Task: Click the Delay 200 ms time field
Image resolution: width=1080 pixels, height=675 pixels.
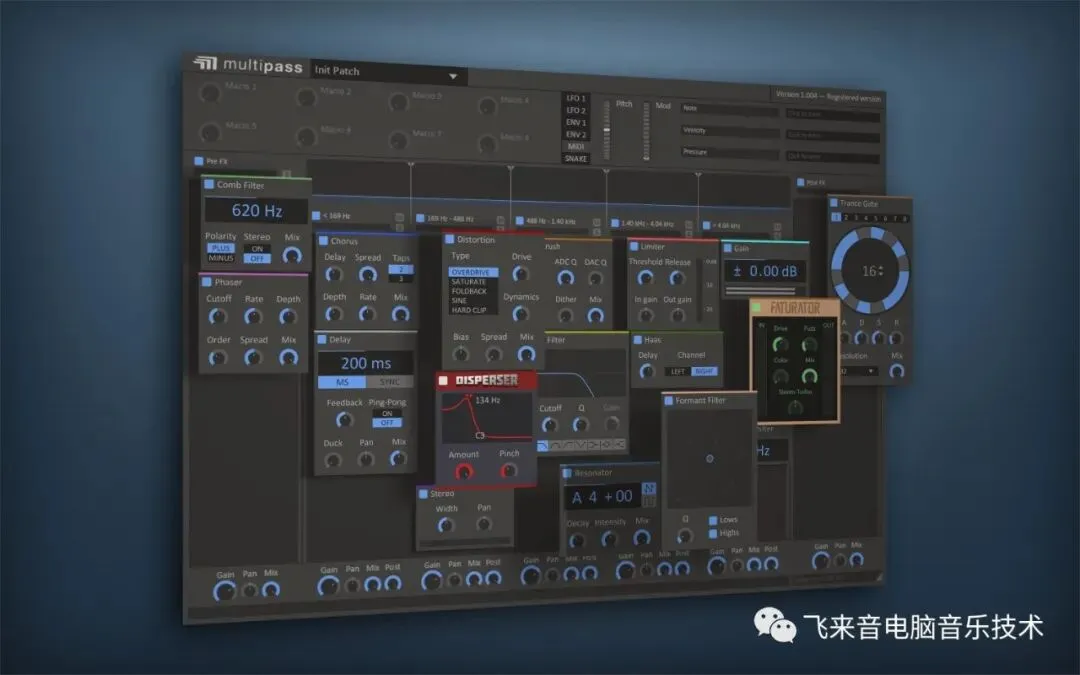Action: pos(366,363)
